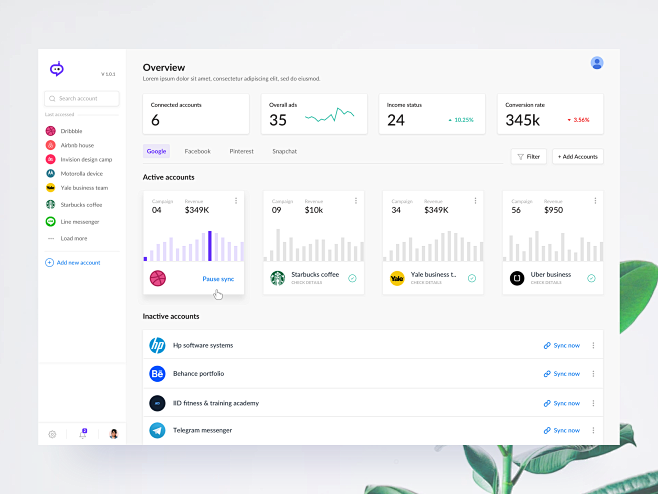
Task: Click the Telegram messenger icon
Action: click(x=157, y=430)
